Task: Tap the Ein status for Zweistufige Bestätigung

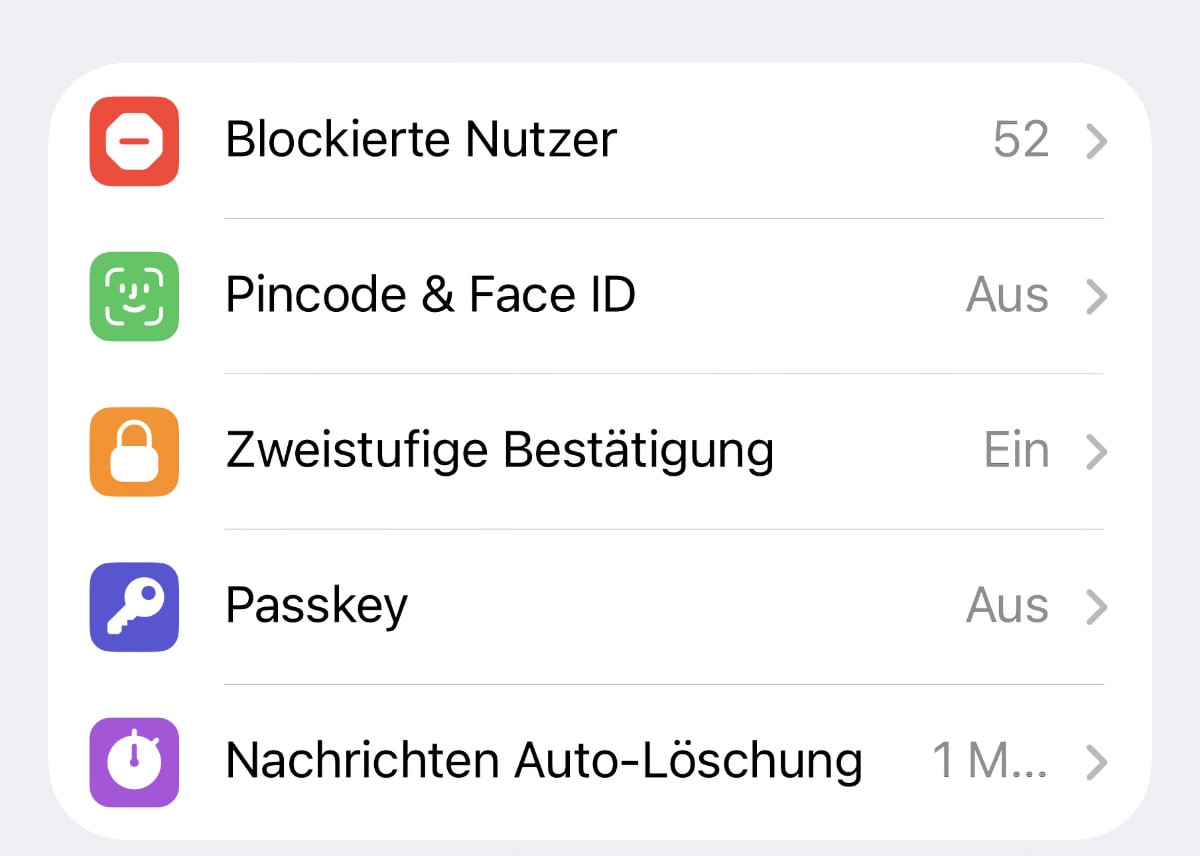Action: tap(1016, 451)
